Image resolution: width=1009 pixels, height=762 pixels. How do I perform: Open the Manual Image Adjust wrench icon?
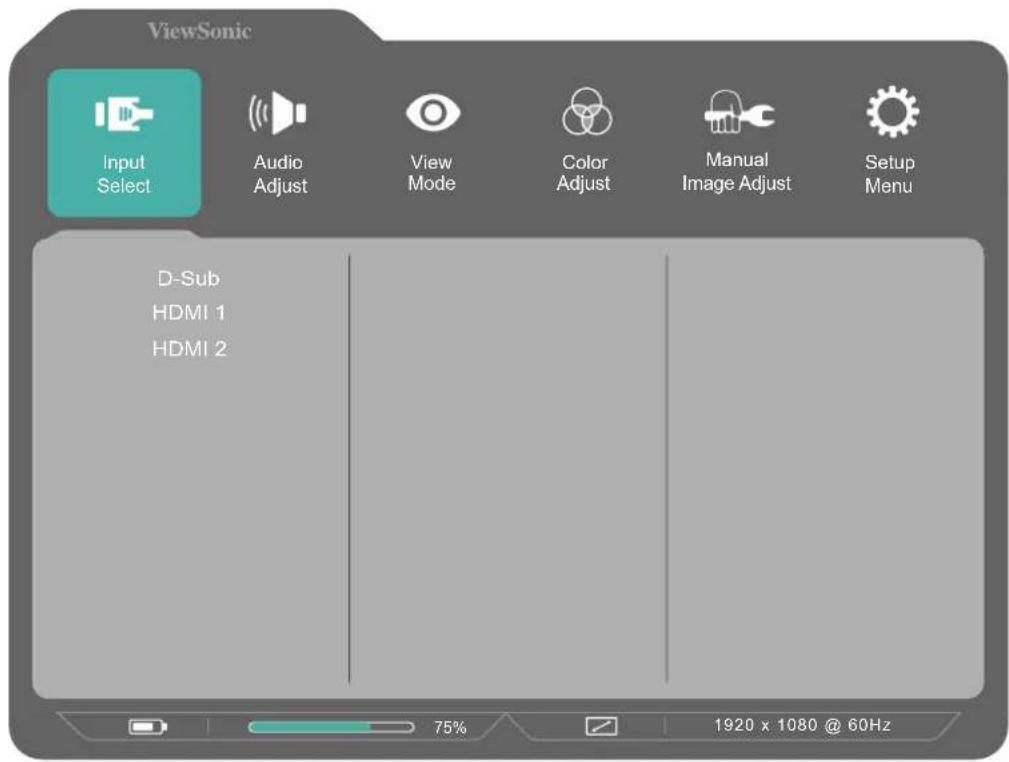tap(739, 113)
